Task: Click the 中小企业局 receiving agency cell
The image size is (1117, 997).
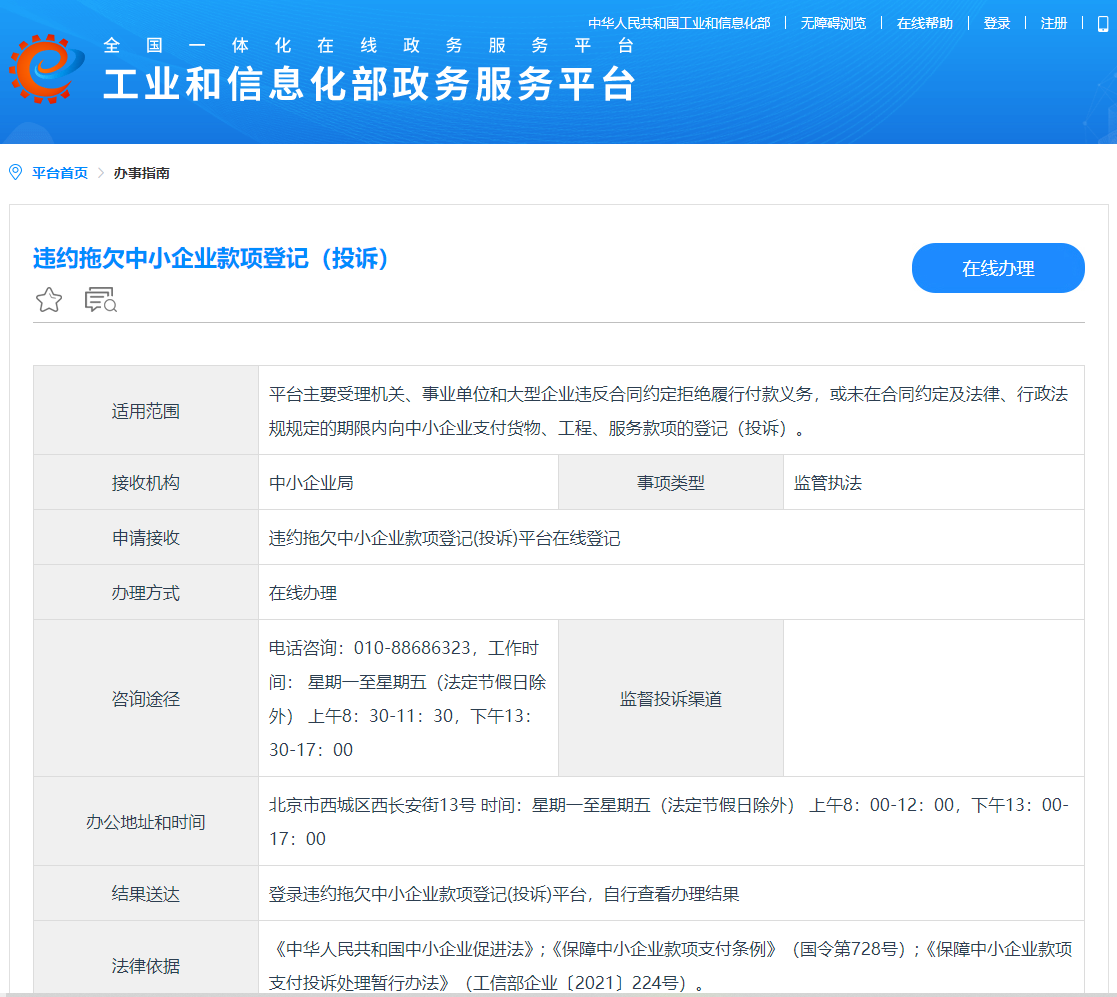Action: [311, 483]
